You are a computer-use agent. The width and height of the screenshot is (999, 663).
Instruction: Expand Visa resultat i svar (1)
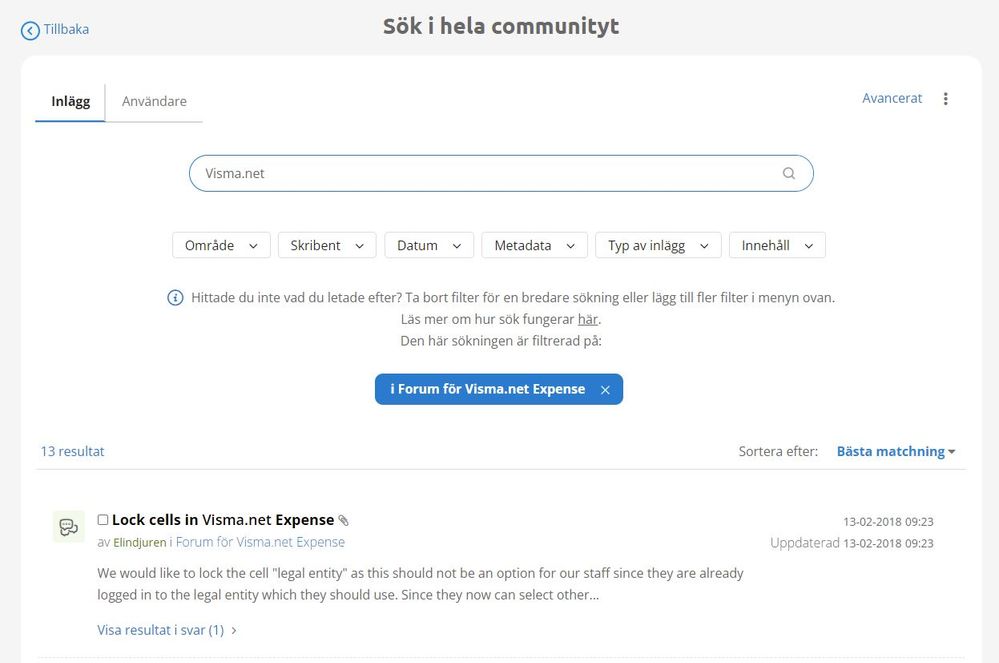pyautogui.click(x=167, y=630)
